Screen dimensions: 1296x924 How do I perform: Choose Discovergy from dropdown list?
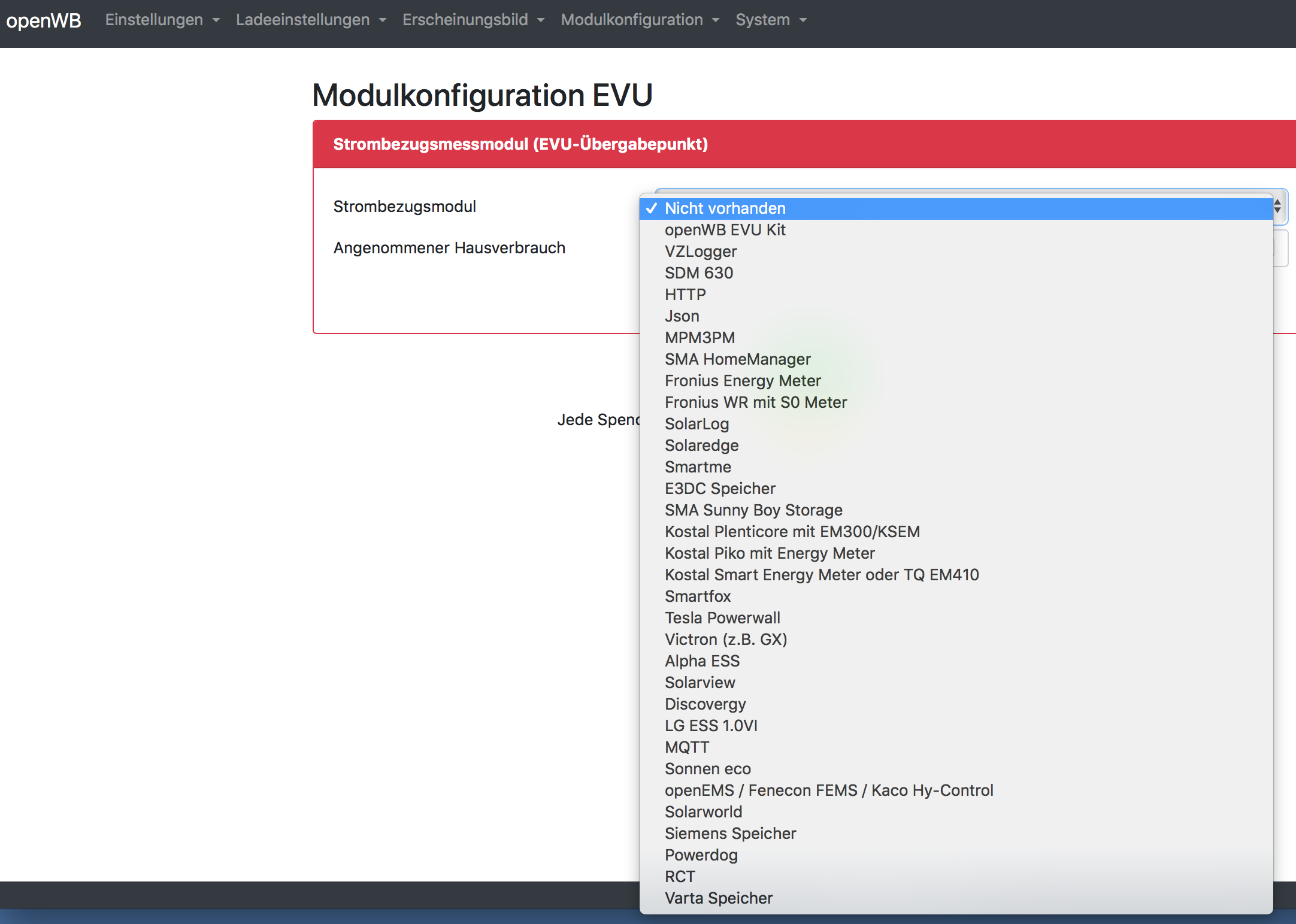[x=705, y=704]
